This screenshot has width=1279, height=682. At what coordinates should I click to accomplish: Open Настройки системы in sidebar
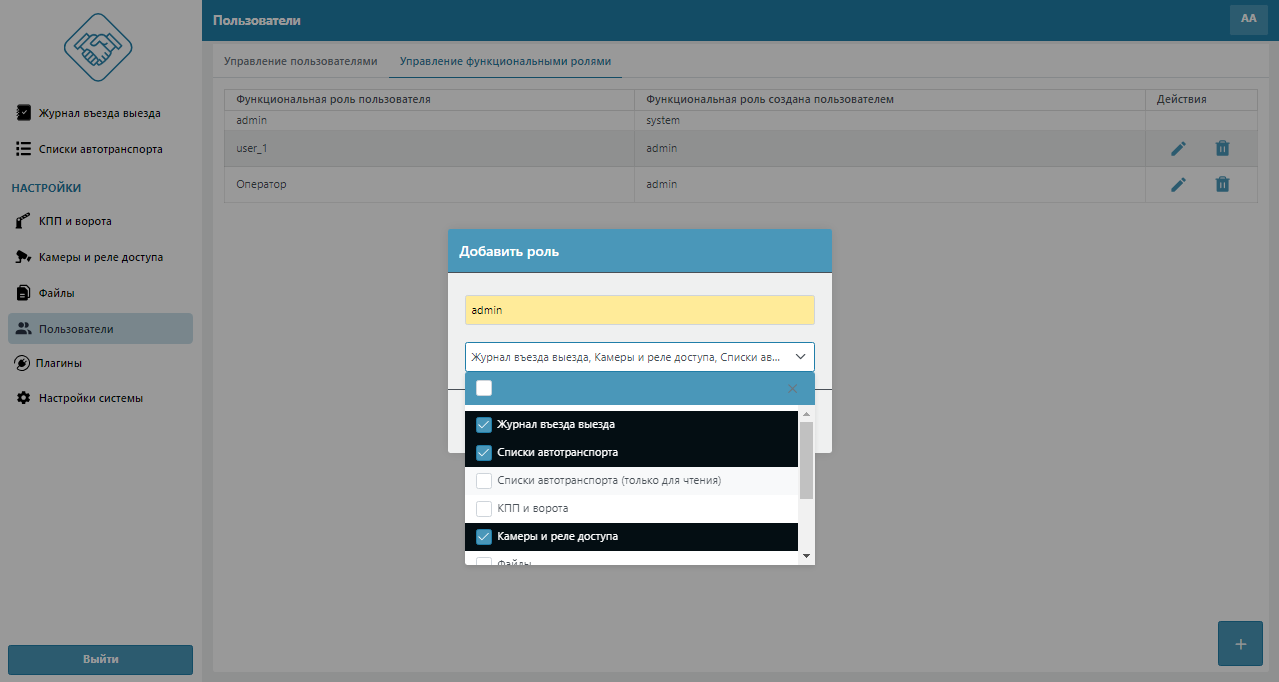pyautogui.click(x=91, y=398)
